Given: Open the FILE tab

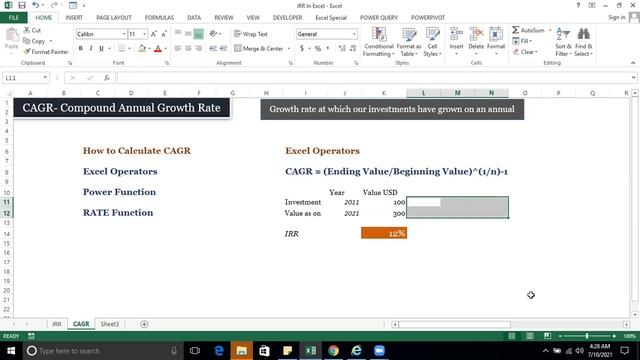Looking at the screenshot, I should coord(13,18).
